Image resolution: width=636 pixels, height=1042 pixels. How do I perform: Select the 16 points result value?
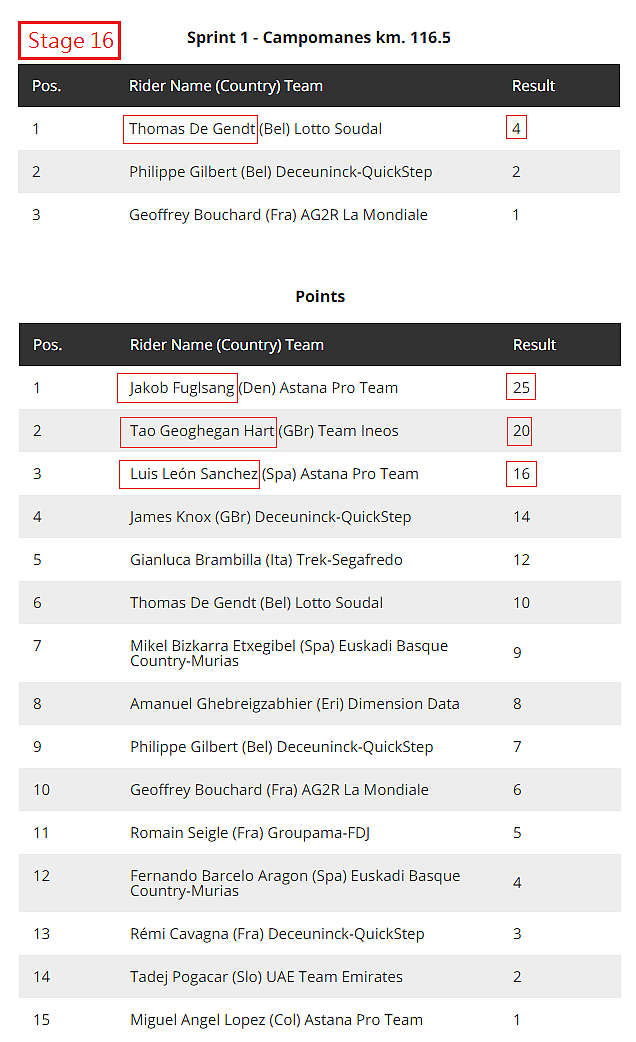click(x=522, y=474)
